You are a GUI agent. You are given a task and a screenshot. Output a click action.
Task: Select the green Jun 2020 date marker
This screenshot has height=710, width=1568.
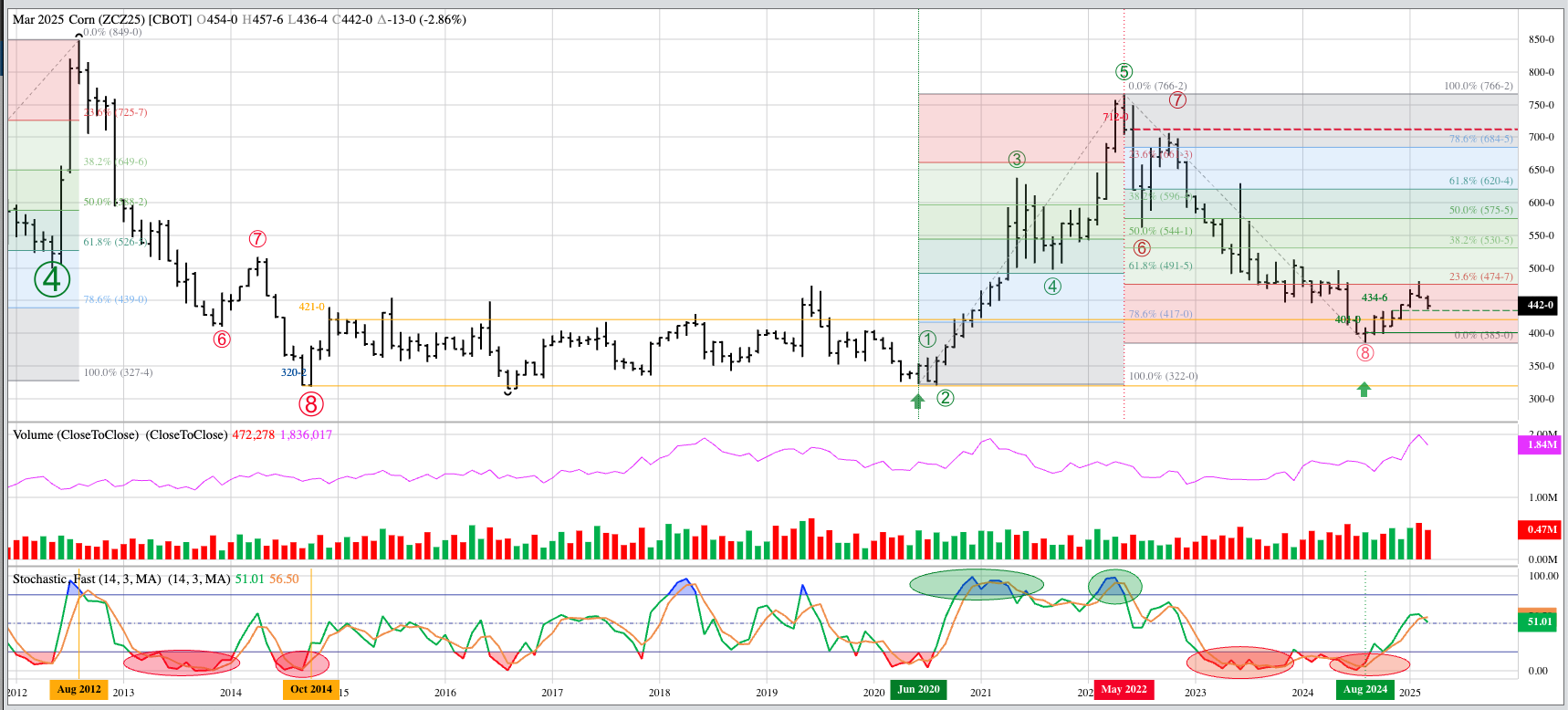click(x=918, y=690)
